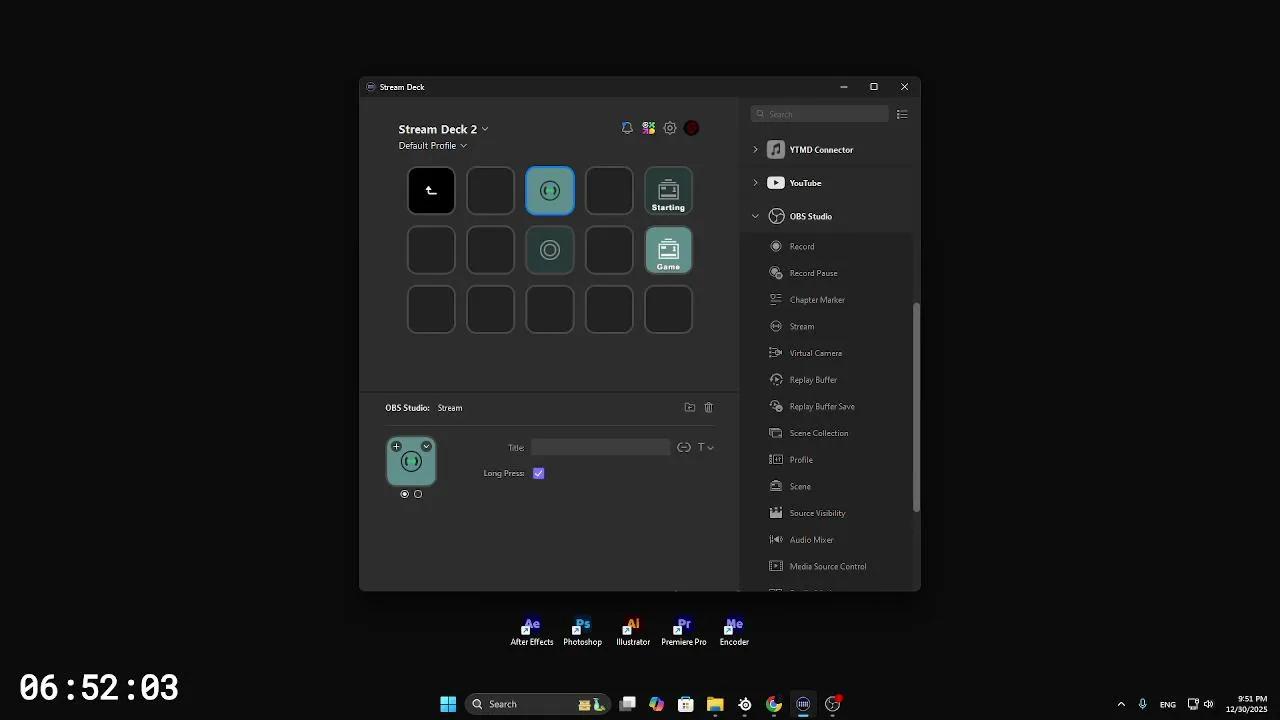Image resolution: width=1280 pixels, height=720 pixels.
Task: Click the taskbar Search box
Action: click(x=538, y=704)
